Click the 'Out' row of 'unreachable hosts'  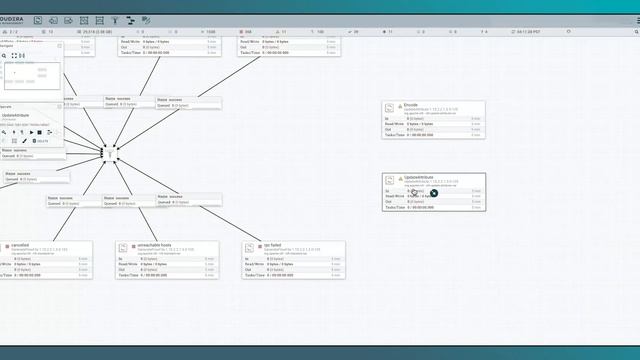[x=167, y=270]
